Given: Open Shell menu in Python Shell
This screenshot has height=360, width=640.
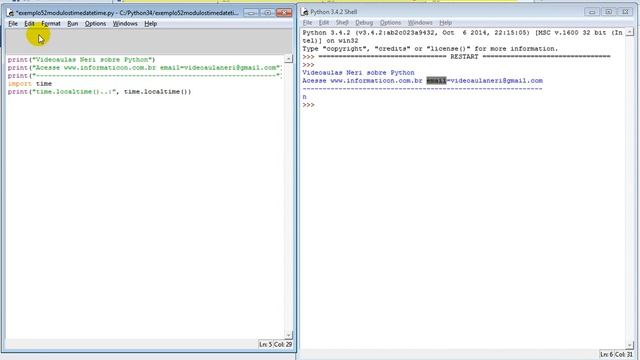Looking at the screenshot, I should tap(342, 23).
